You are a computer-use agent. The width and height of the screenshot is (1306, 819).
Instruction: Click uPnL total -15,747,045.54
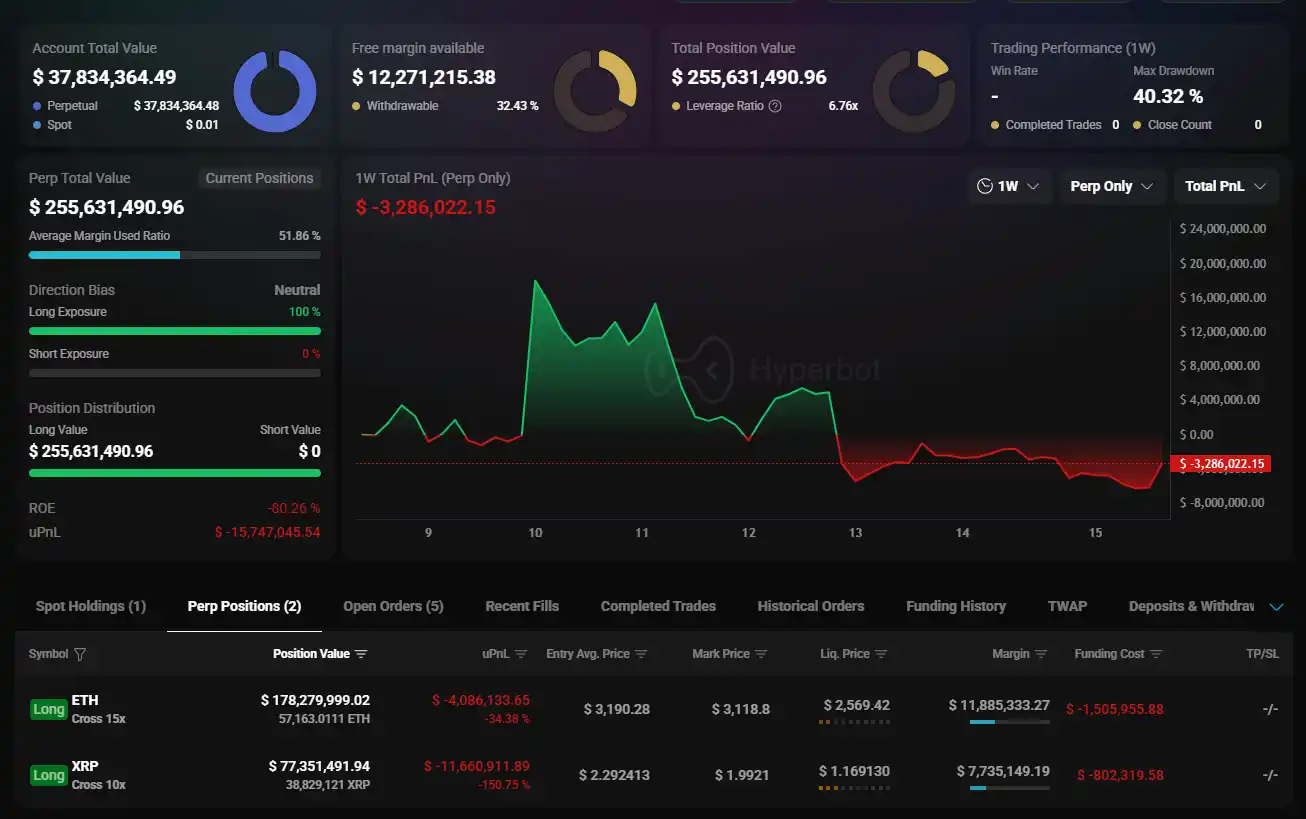coord(268,532)
